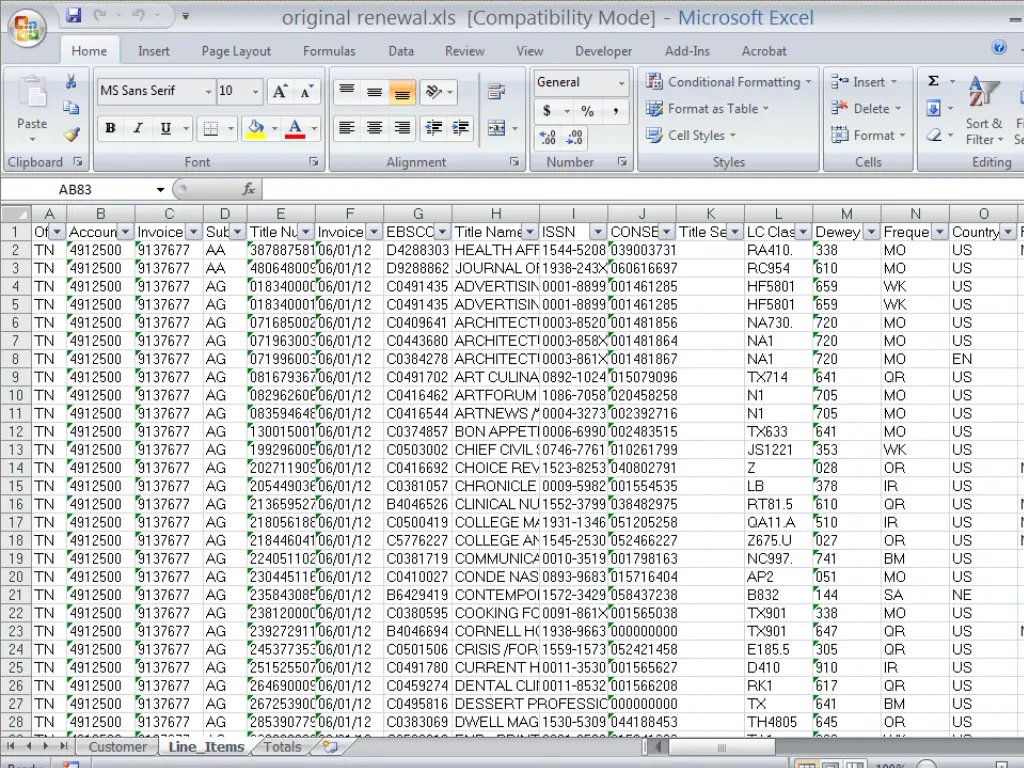The image size is (1024, 768).
Task: Open the Office Button menu
Action: tap(27, 27)
